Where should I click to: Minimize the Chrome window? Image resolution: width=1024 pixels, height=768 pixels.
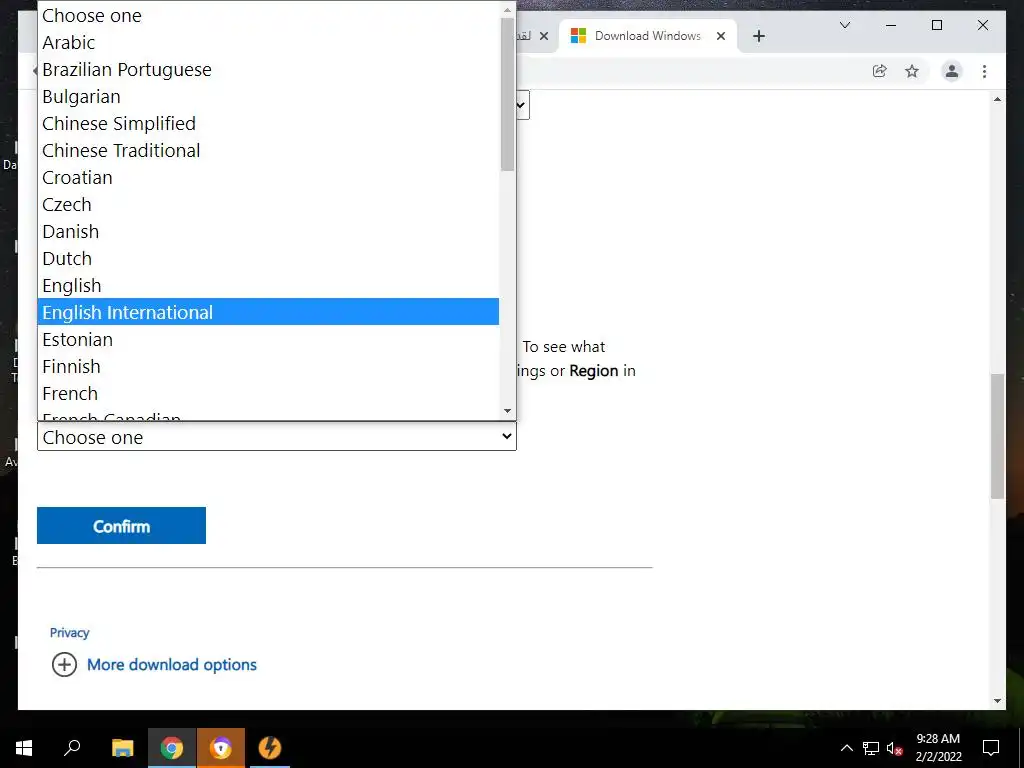coord(891,25)
